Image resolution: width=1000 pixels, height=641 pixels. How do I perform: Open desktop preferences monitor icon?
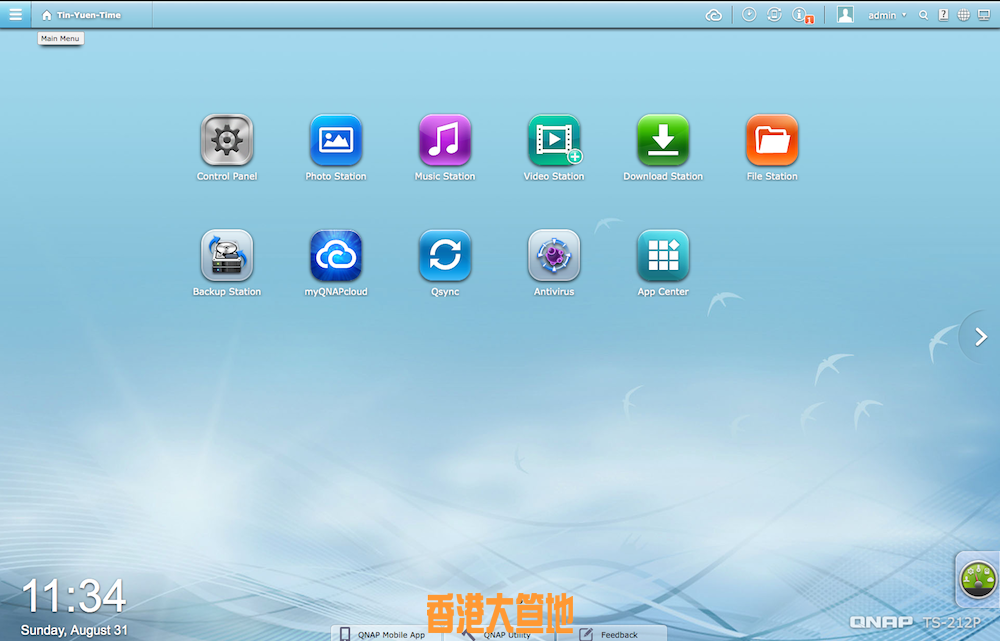[x=985, y=15]
